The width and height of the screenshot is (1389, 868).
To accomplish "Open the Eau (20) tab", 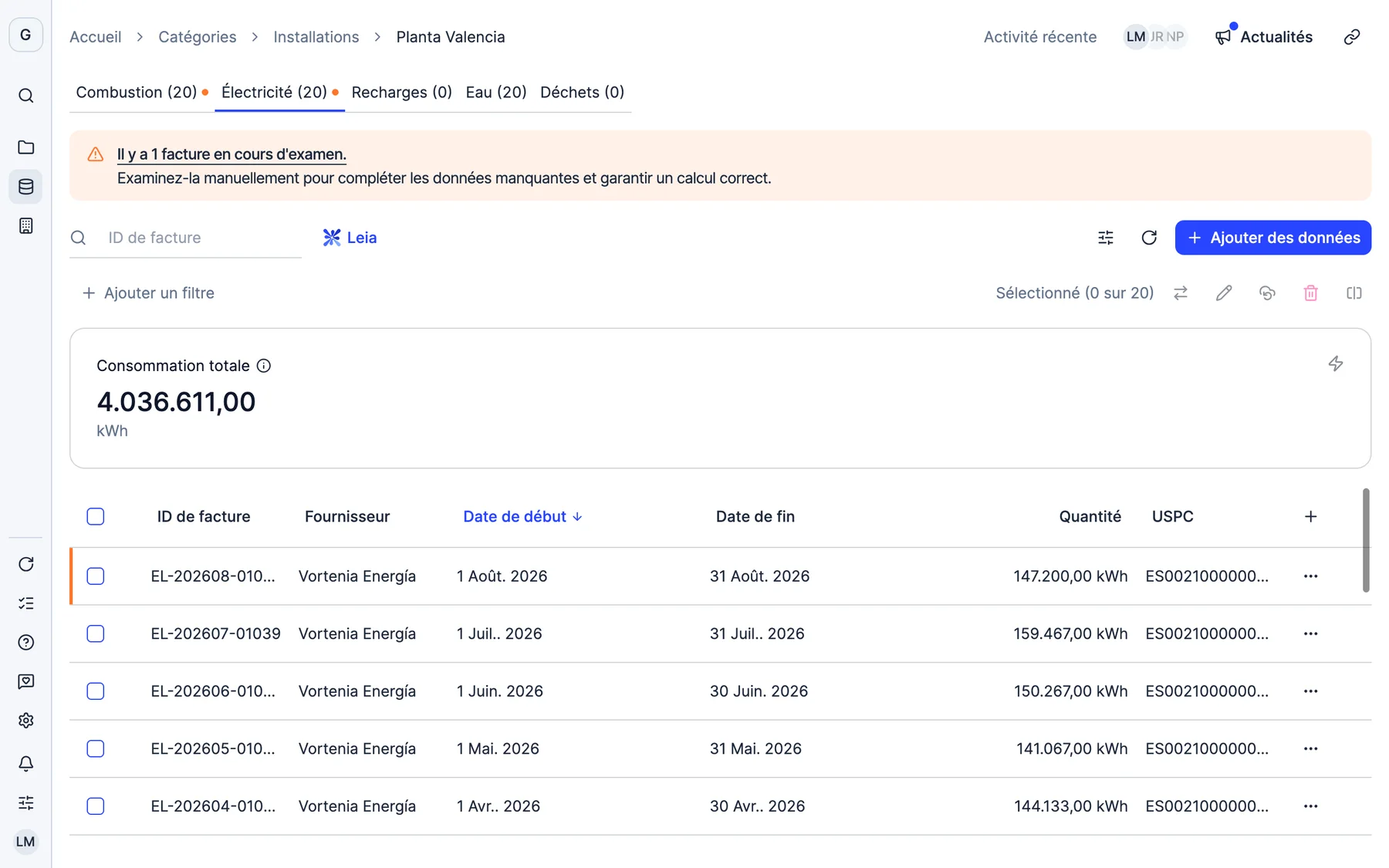I will 496,93.
